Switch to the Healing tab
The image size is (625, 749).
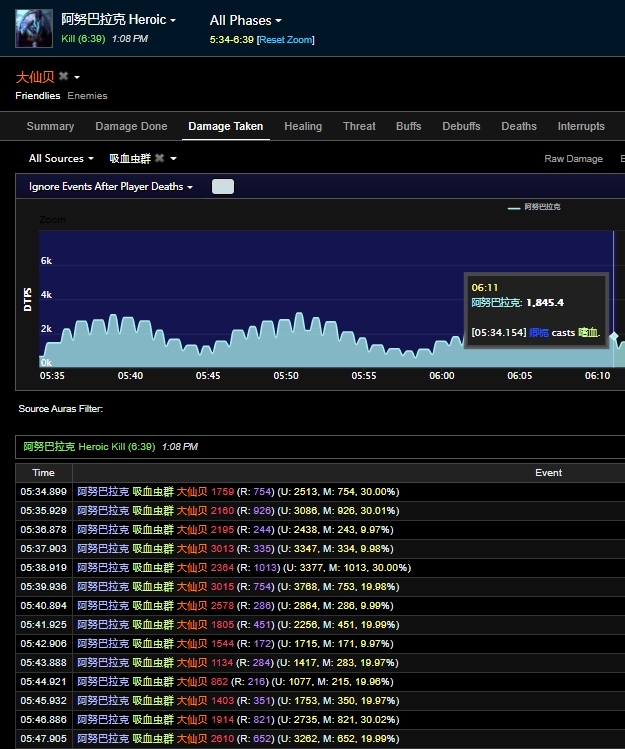click(x=303, y=126)
